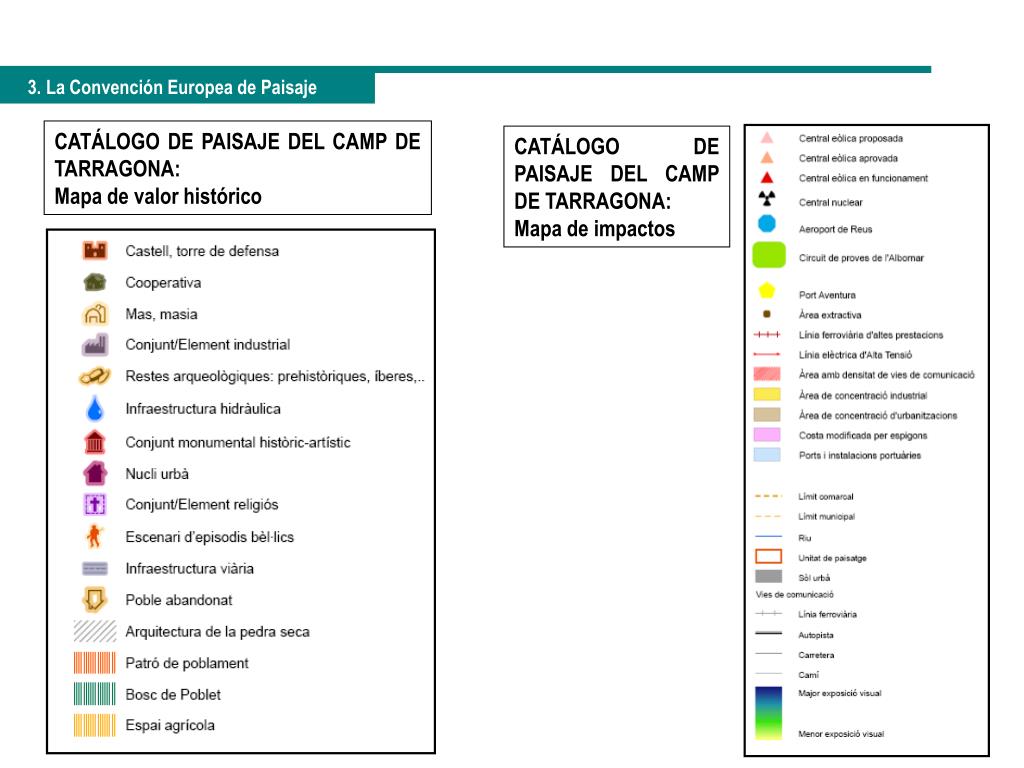1024x768 pixels.
Task: Click the Àrea amb densitat de vies red swatch
Action: tap(767, 374)
